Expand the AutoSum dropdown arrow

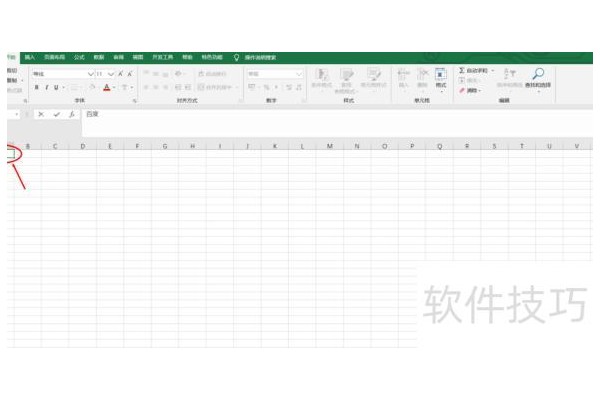[492, 70]
